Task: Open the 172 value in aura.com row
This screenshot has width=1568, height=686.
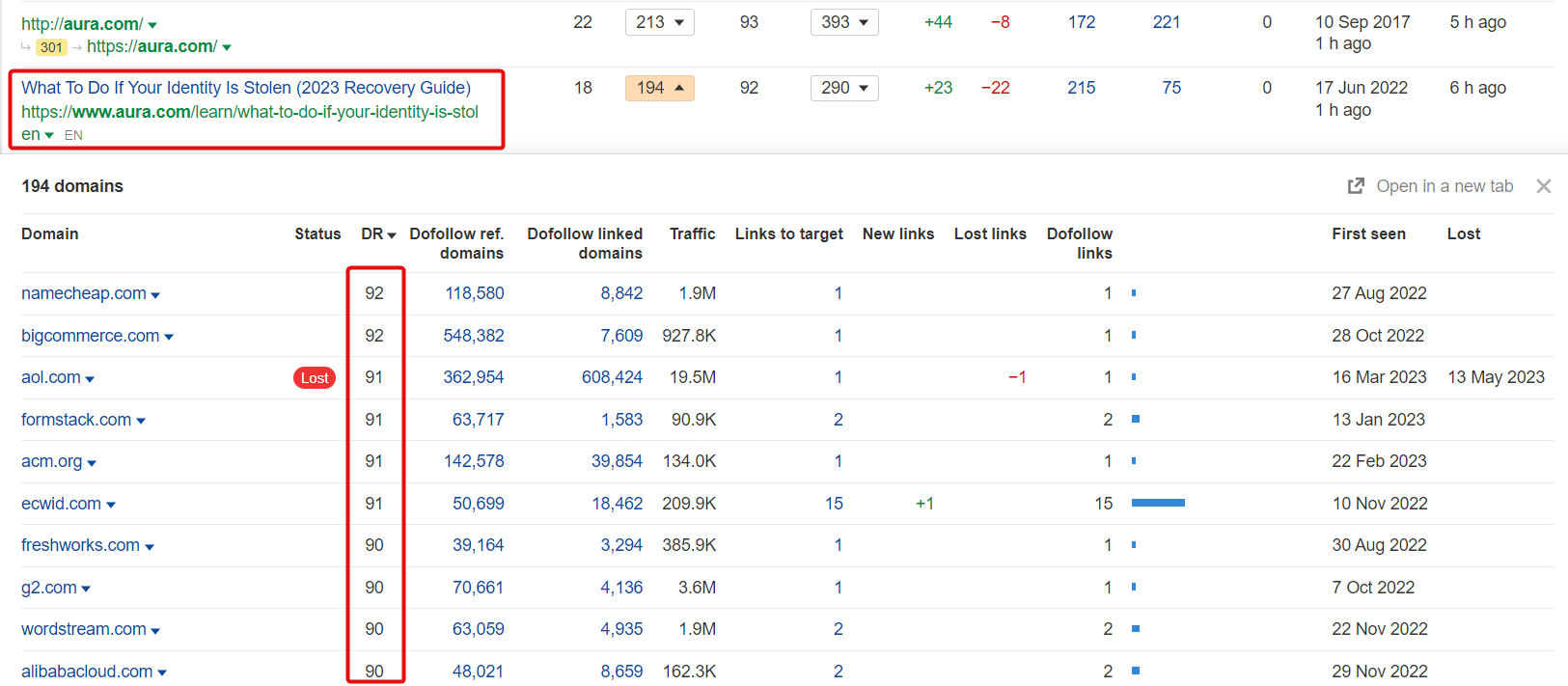Action: 1082,22
